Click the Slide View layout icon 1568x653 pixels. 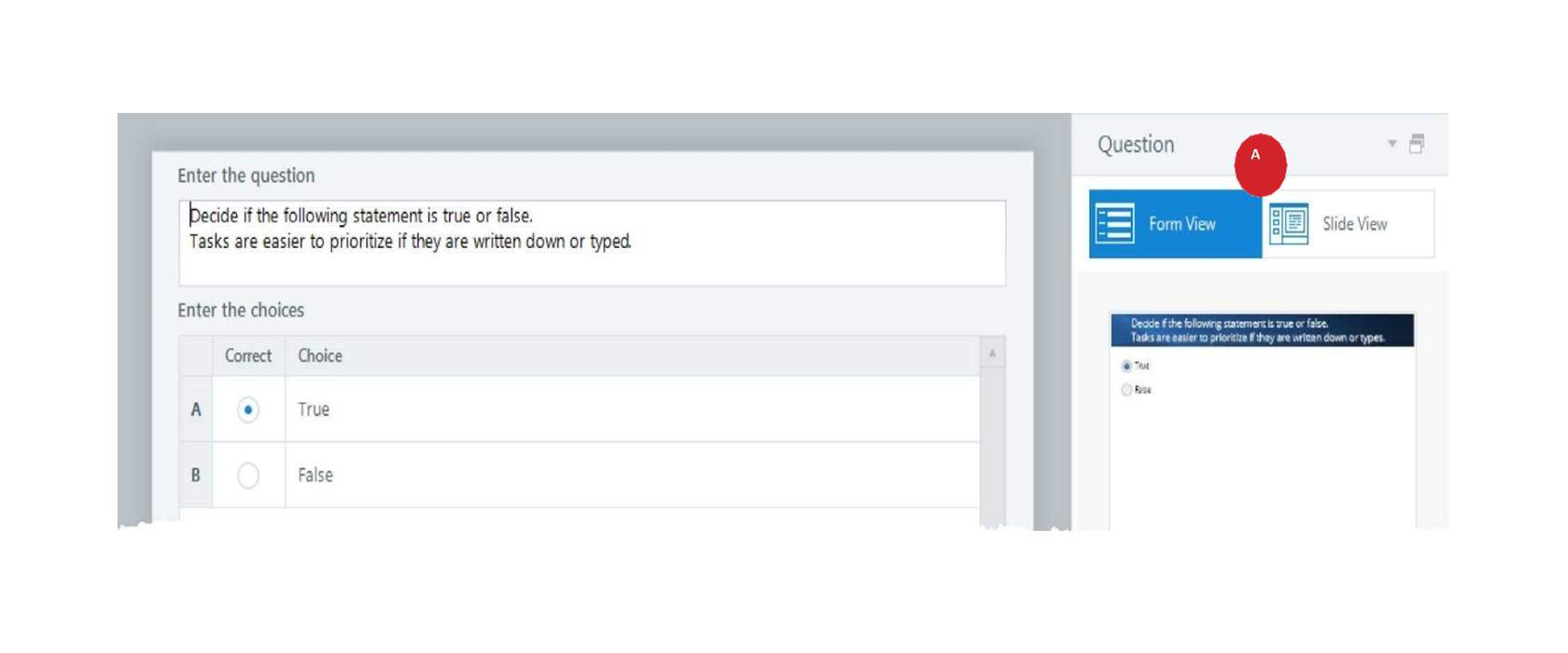pos(1289,224)
